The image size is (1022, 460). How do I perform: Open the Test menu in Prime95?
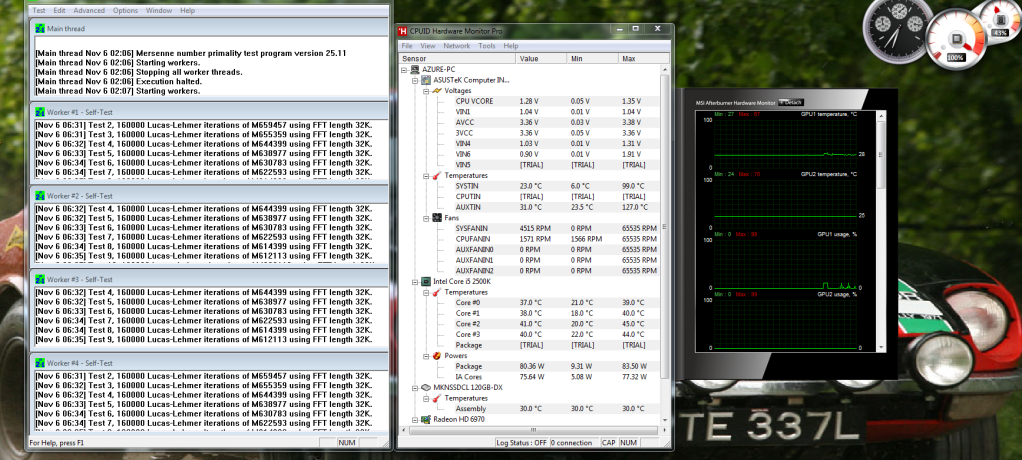click(39, 10)
